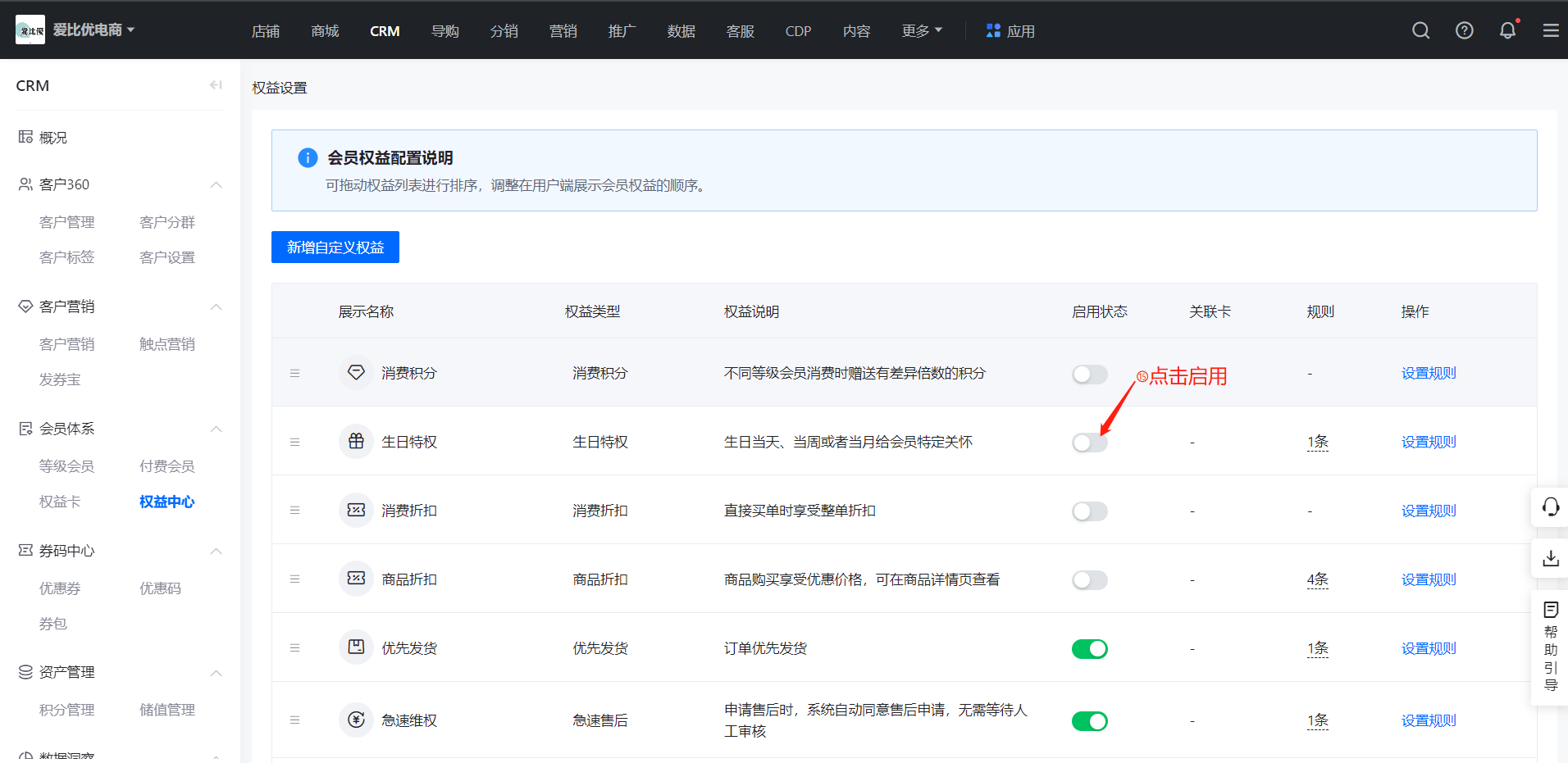Open 权益中心 in the sidebar
The height and width of the screenshot is (763, 1568).
(x=167, y=502)
